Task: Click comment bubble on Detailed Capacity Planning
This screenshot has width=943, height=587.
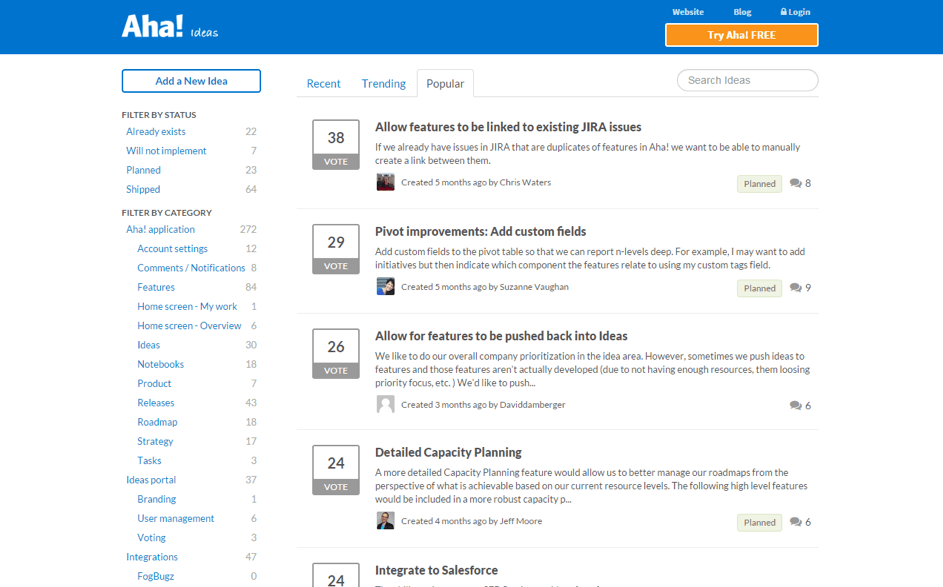Action: [795, 522]
